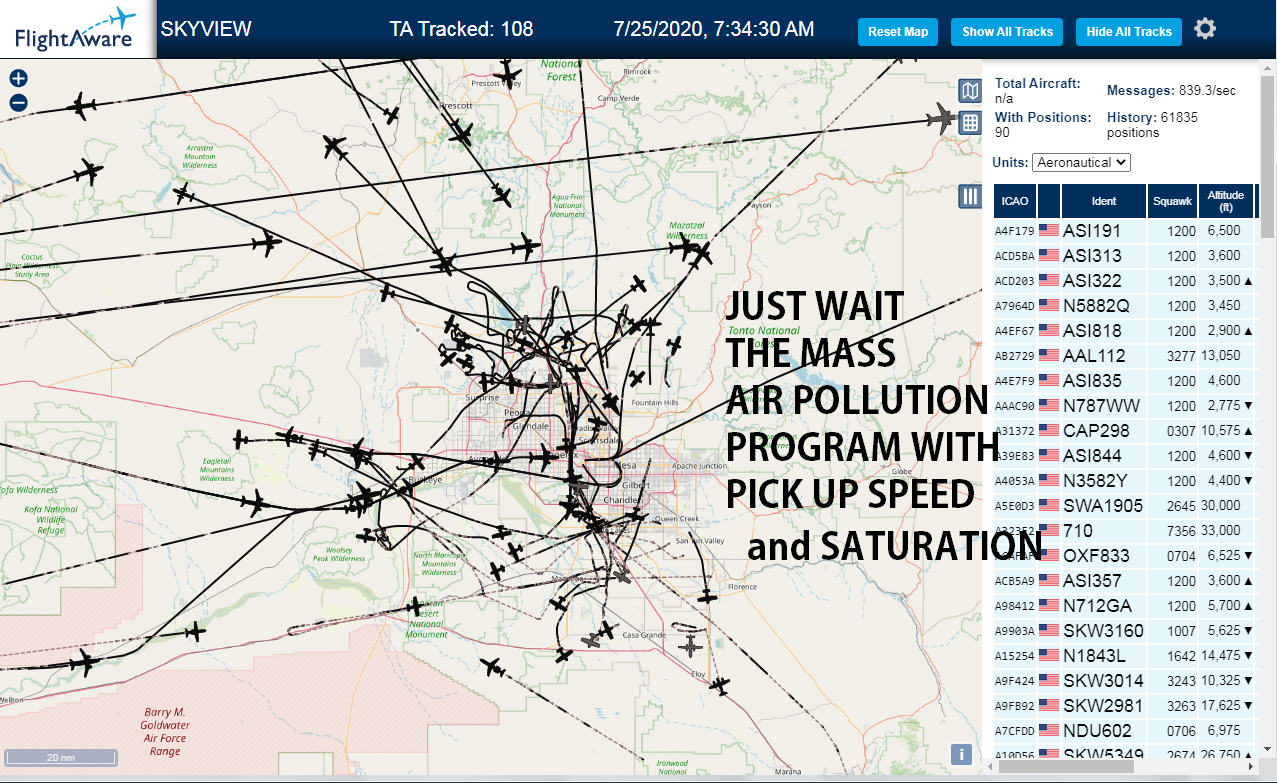Select flight NDU602 in the table
The height and width of the screenshot is (783, 1277).
[1097, 731]
